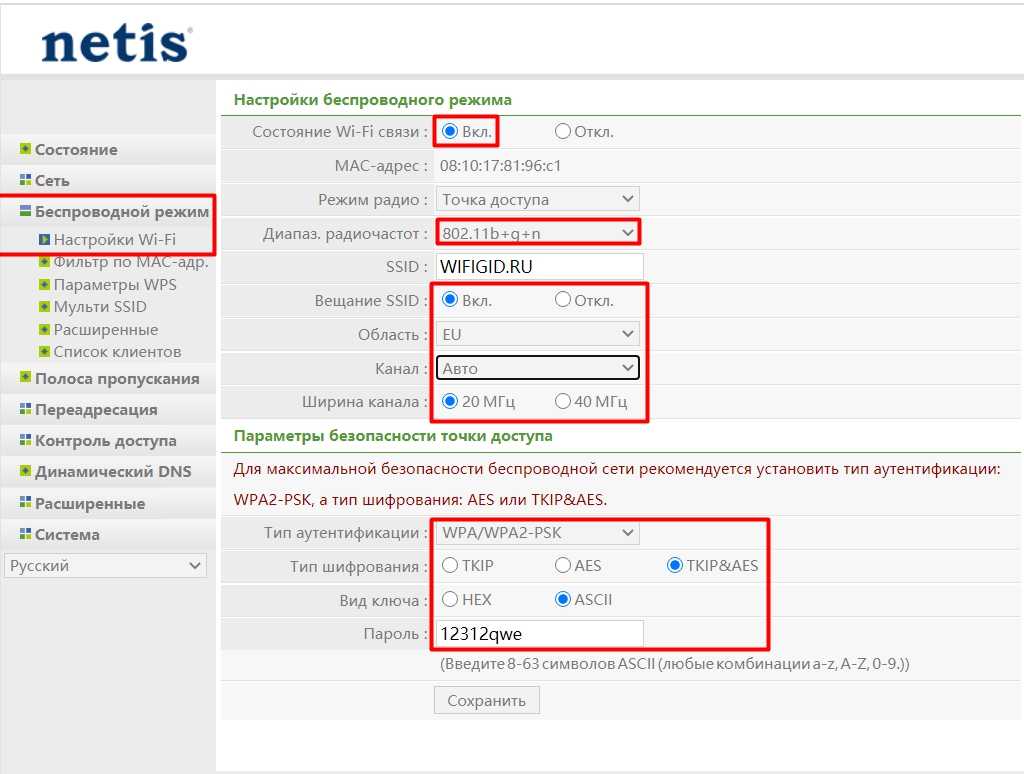This screenshot has width=1024, height=774.
Task: Click the icon next to Полоса пропускания
Action: coord(25,378)
